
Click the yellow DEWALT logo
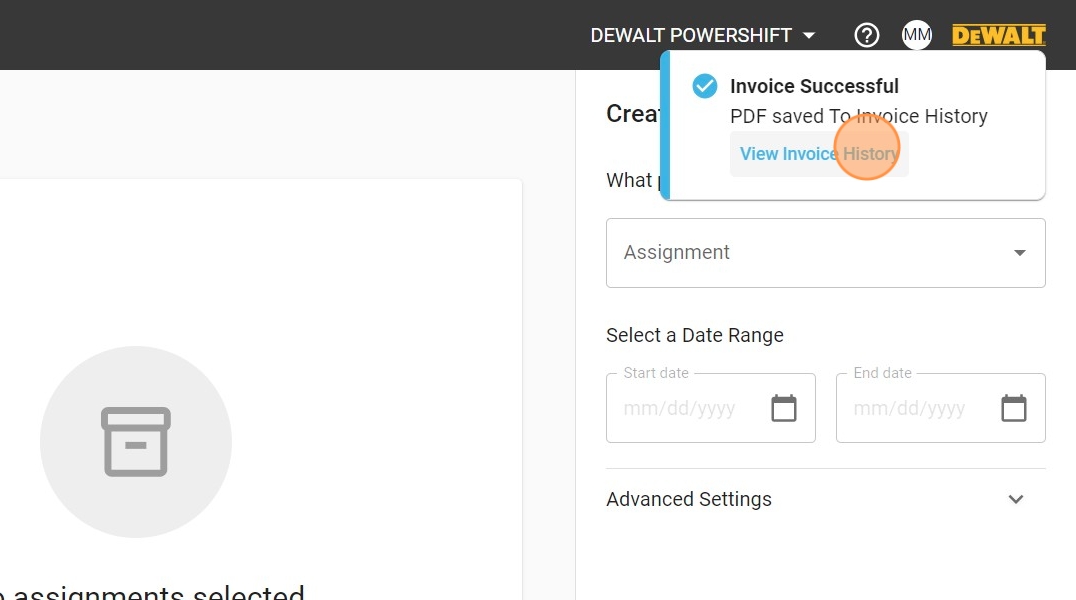tap(999, 35)
